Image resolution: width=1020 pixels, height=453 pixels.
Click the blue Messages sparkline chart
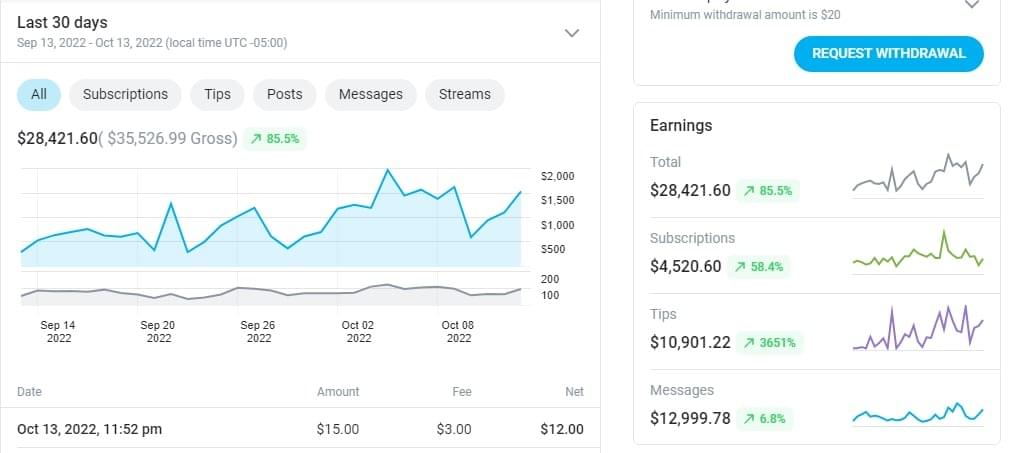[917, 413]
